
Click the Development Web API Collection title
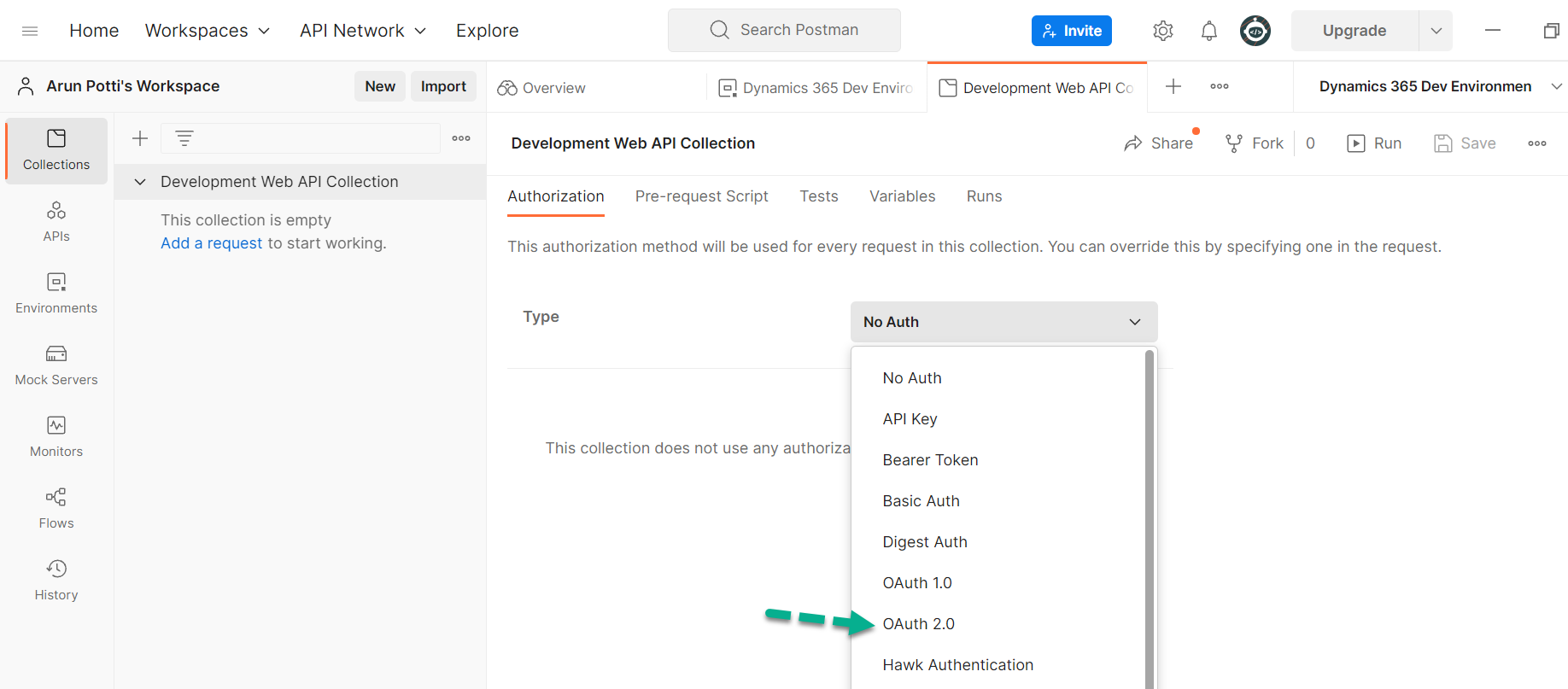pyautogui.click(x=633, y=143)
